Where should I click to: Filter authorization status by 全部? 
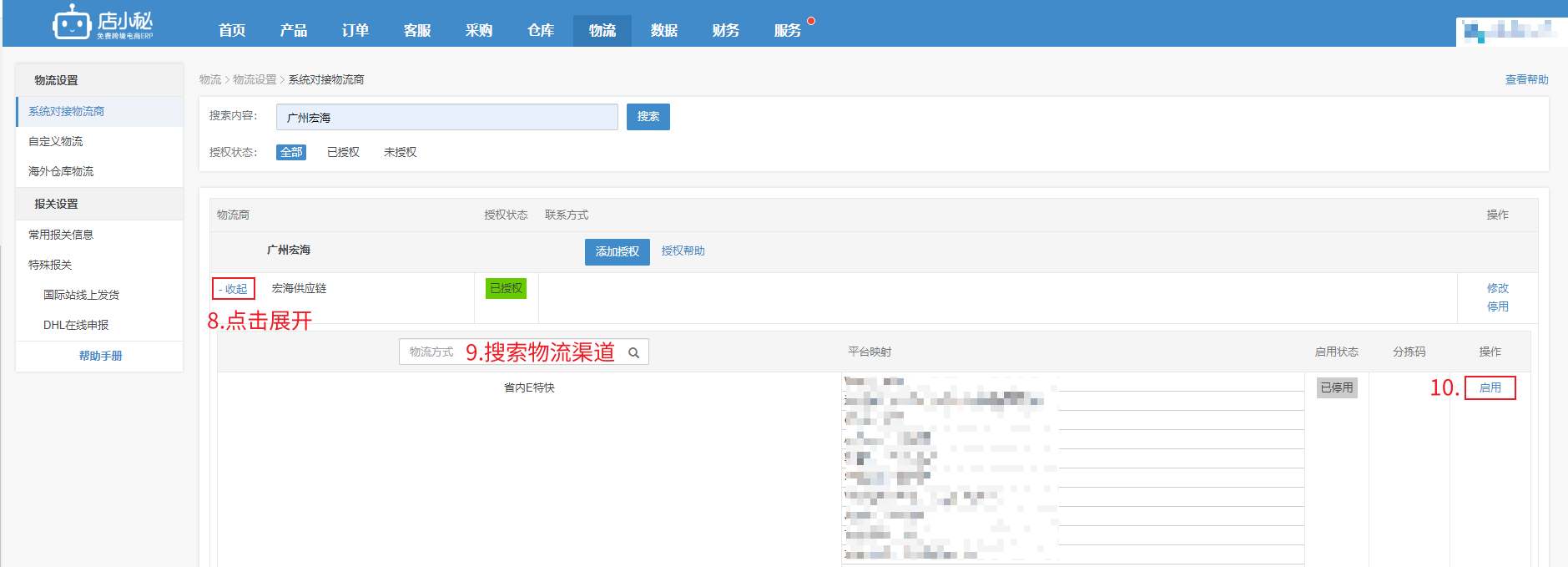coord(291,152)
